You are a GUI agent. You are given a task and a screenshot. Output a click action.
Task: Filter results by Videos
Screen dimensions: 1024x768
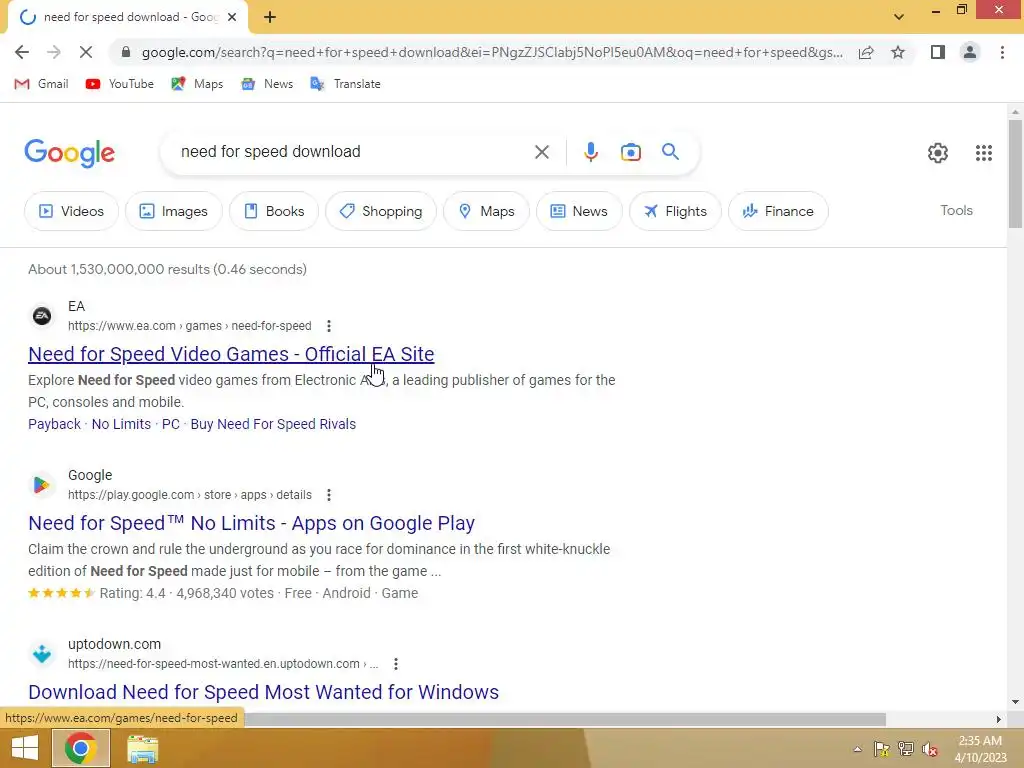pos(71,211)
